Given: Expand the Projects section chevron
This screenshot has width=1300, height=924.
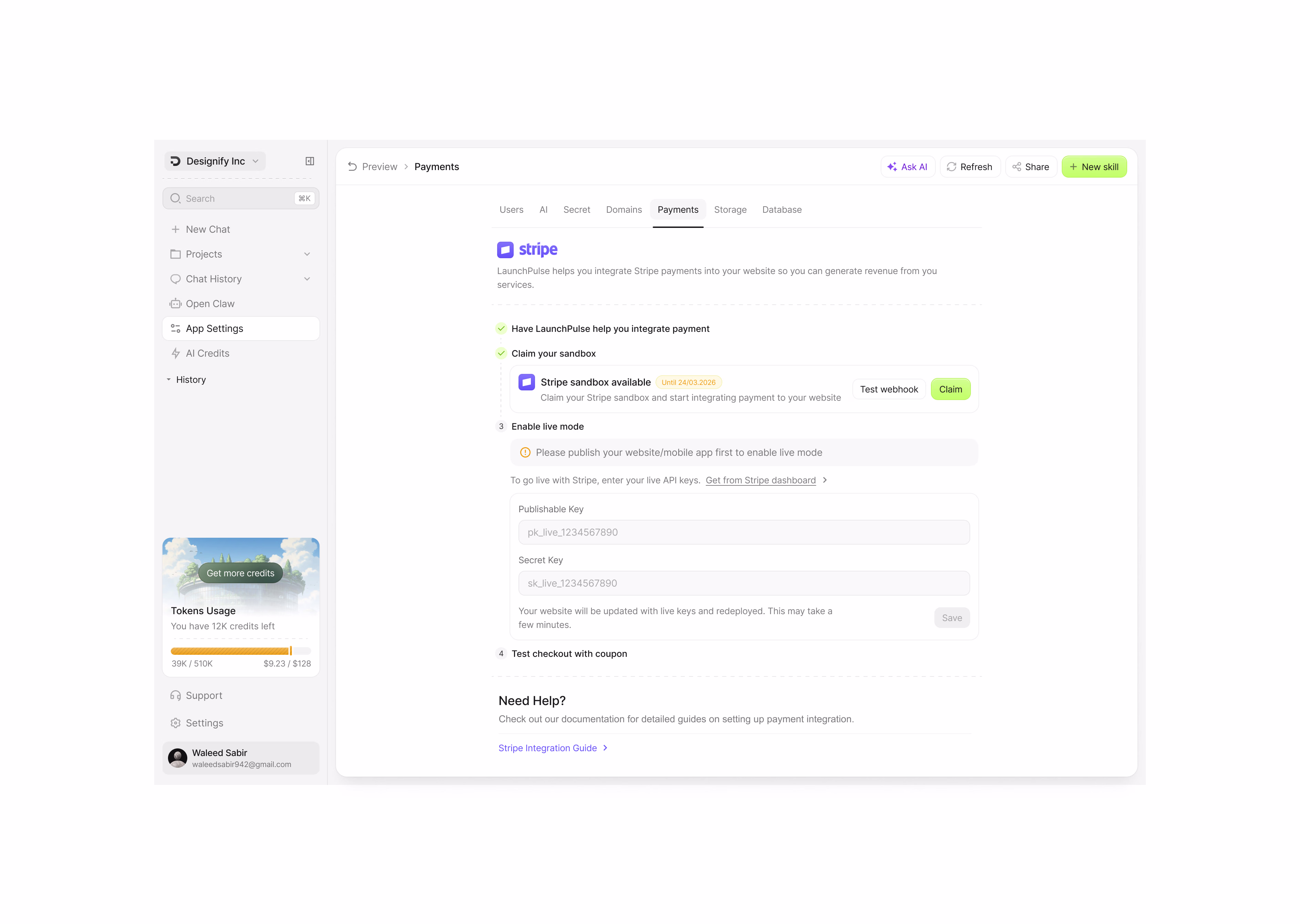Looking at the screenshot, I should [x=307, y=254].
